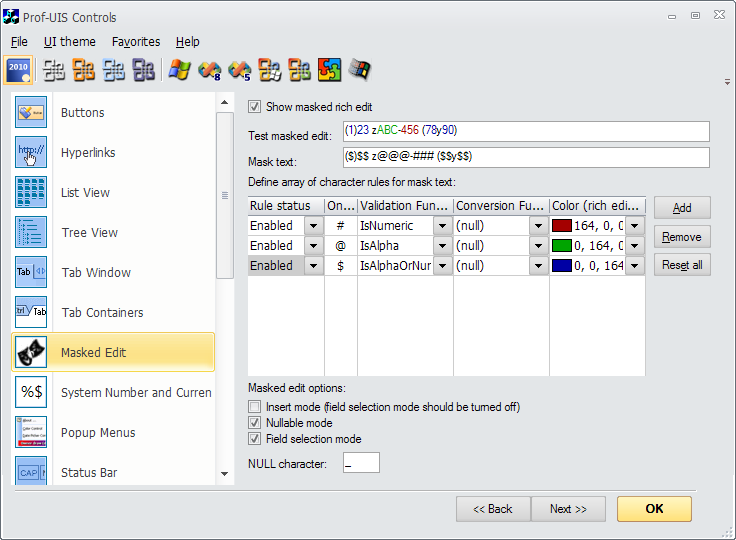Screen dimensions: 736x540
Task: Open the List View page icon
Action: pyautogui.click(x=31, y=192)
